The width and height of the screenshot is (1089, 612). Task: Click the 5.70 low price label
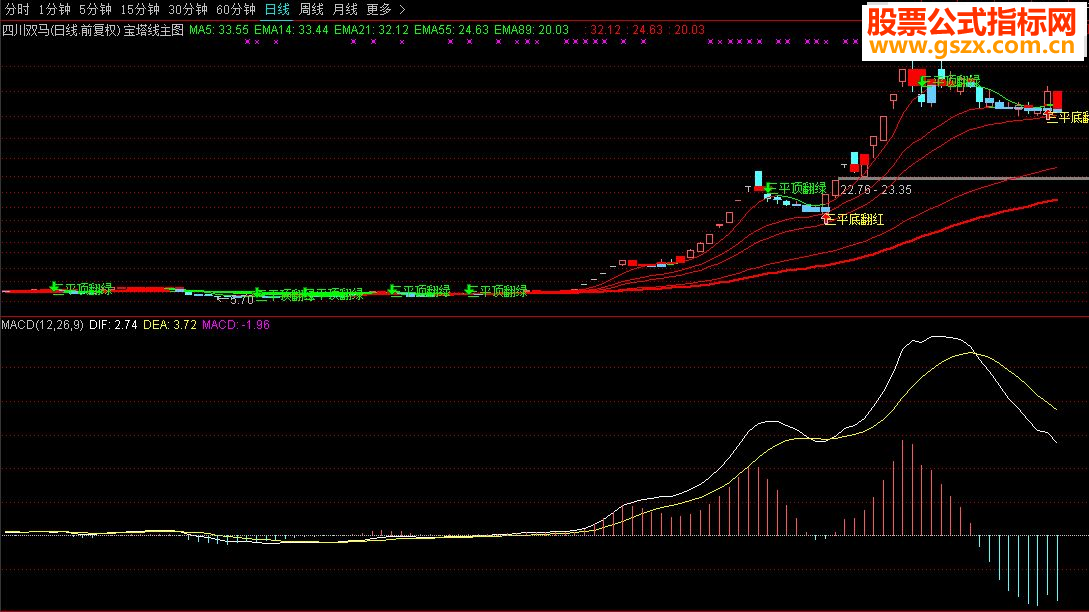coord(241,300)
